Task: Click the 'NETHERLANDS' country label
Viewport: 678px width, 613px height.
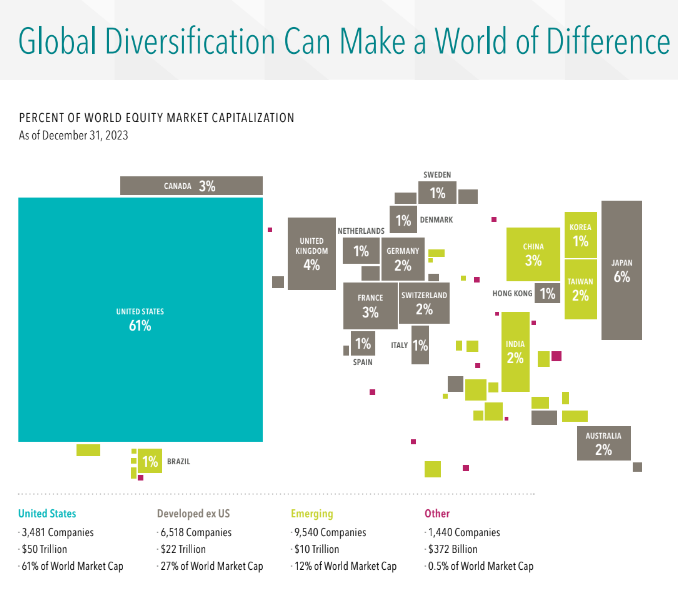Action: pyautogui.click(x=361, y=231)
